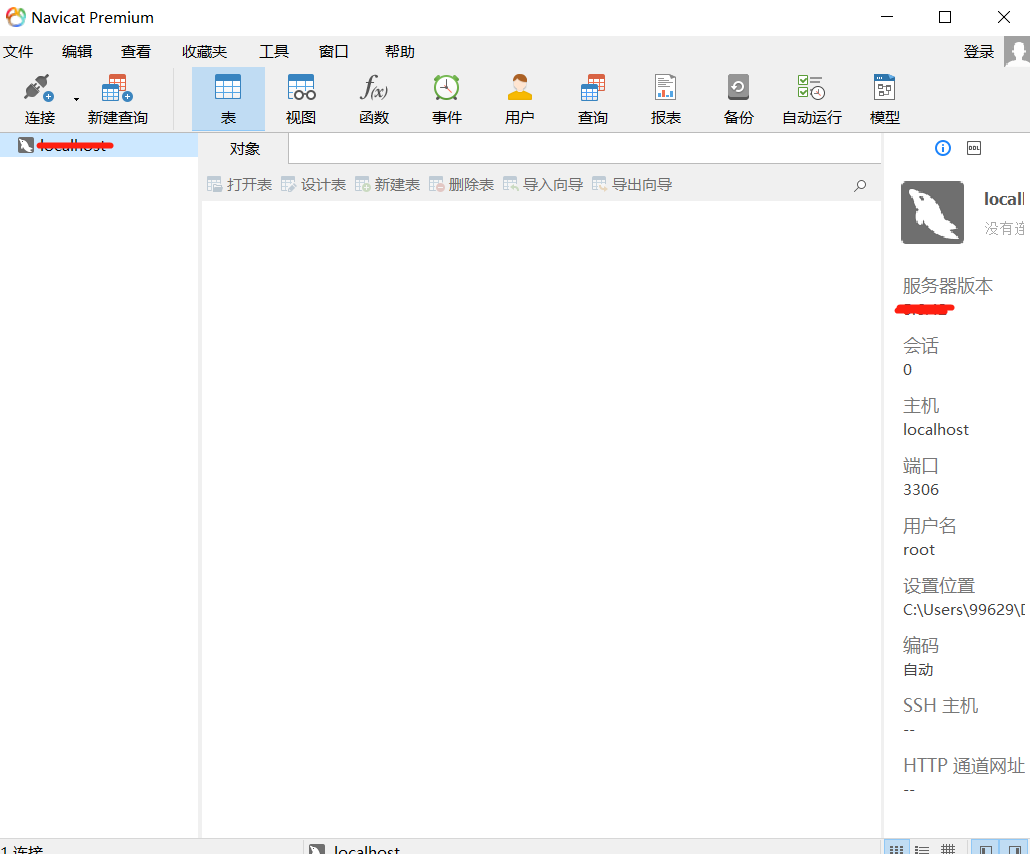Open the 工具 tools menu
This screenshot has width=1030, height=854.
pyautogui.click(x=274, y=51)
